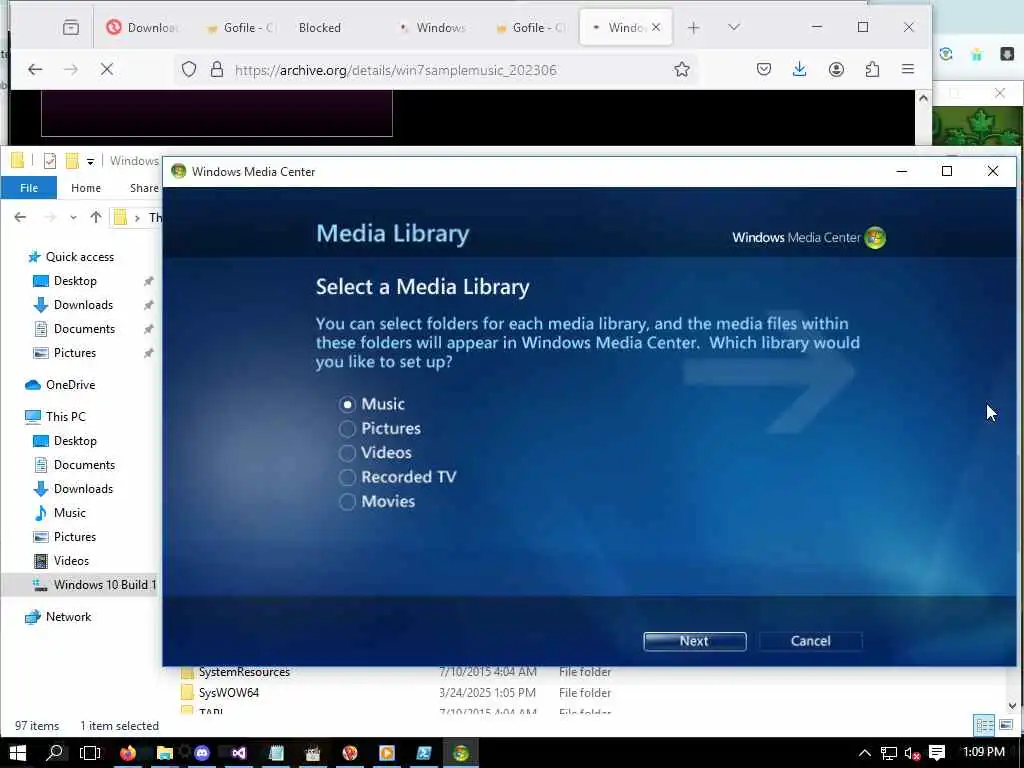
Task: Open Music under This PC
Action: [69, 513]
